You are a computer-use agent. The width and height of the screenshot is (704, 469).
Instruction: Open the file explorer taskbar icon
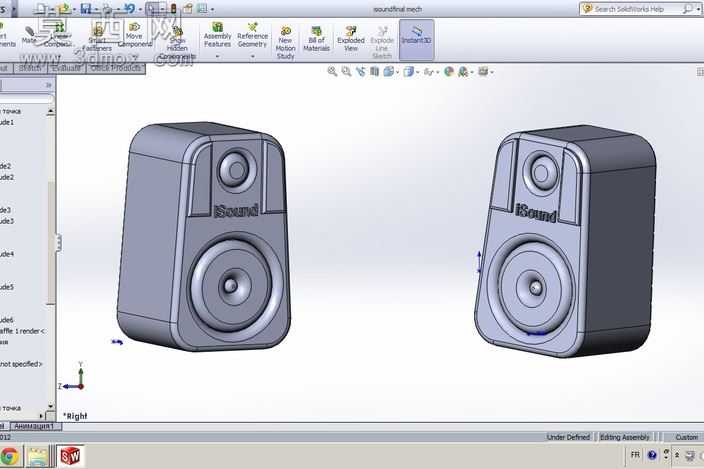pos(38,457)
